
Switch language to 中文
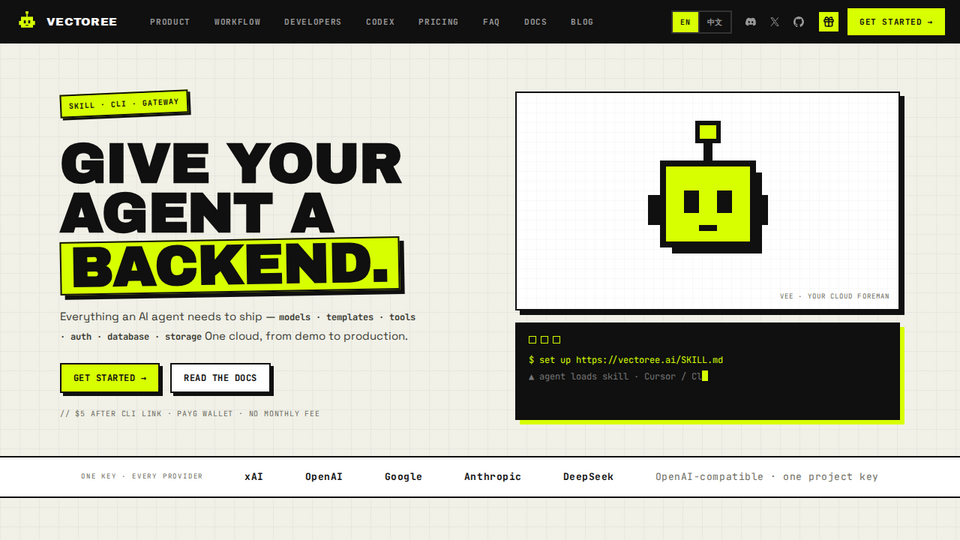(714, 22)
